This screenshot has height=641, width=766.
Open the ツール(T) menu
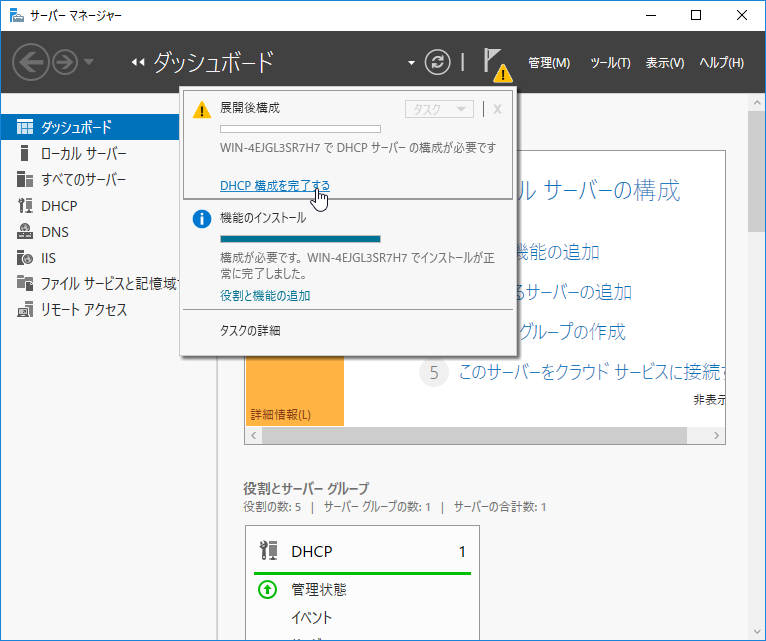pos(610,63)
